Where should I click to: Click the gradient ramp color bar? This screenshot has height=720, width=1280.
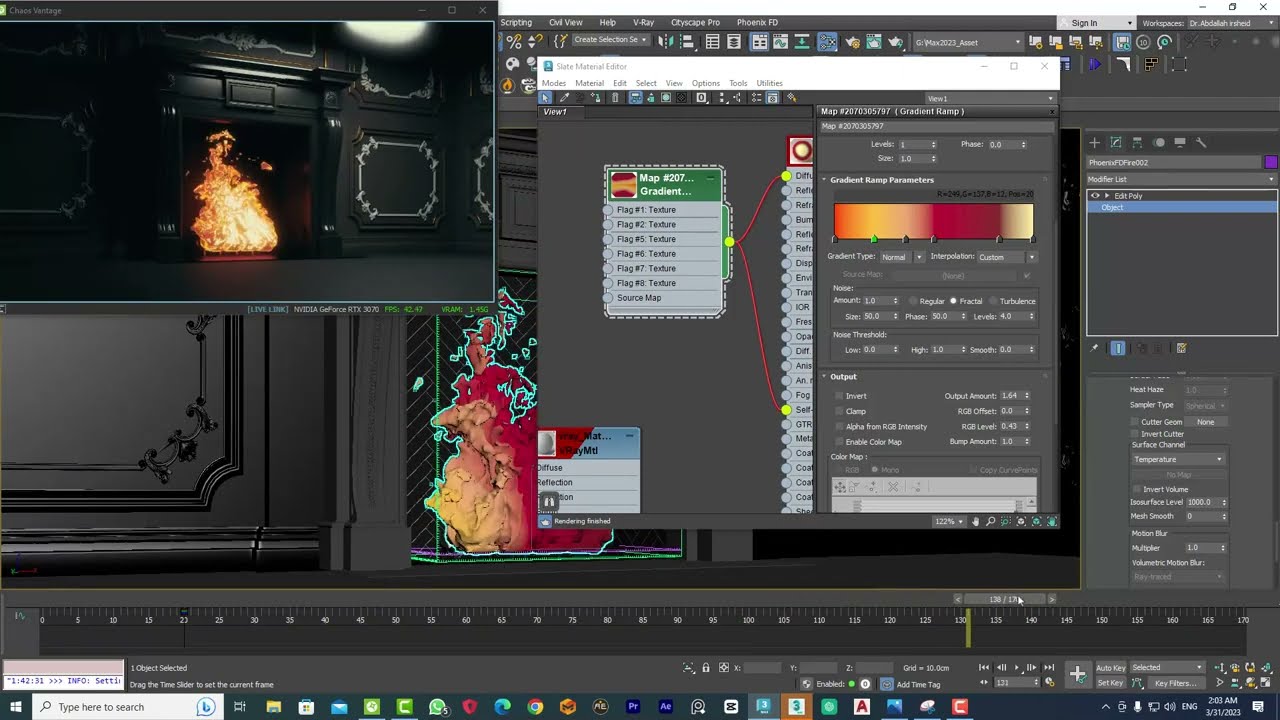coord(934,220)
